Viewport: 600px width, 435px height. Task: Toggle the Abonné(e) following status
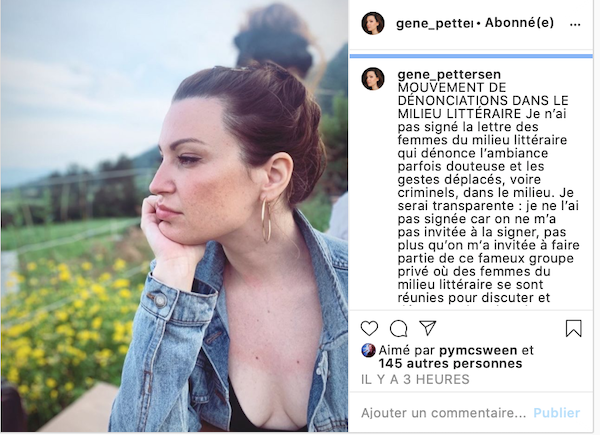coord(519,23)
